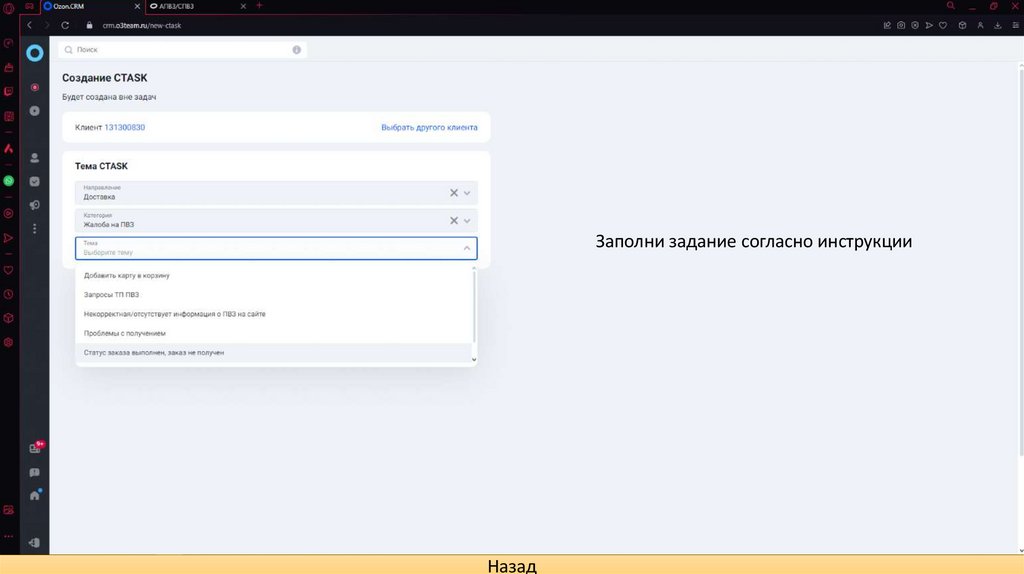
Task: Clear the Категория field value Жалоба на ПВЗ
Action: (x=454, y=221)
